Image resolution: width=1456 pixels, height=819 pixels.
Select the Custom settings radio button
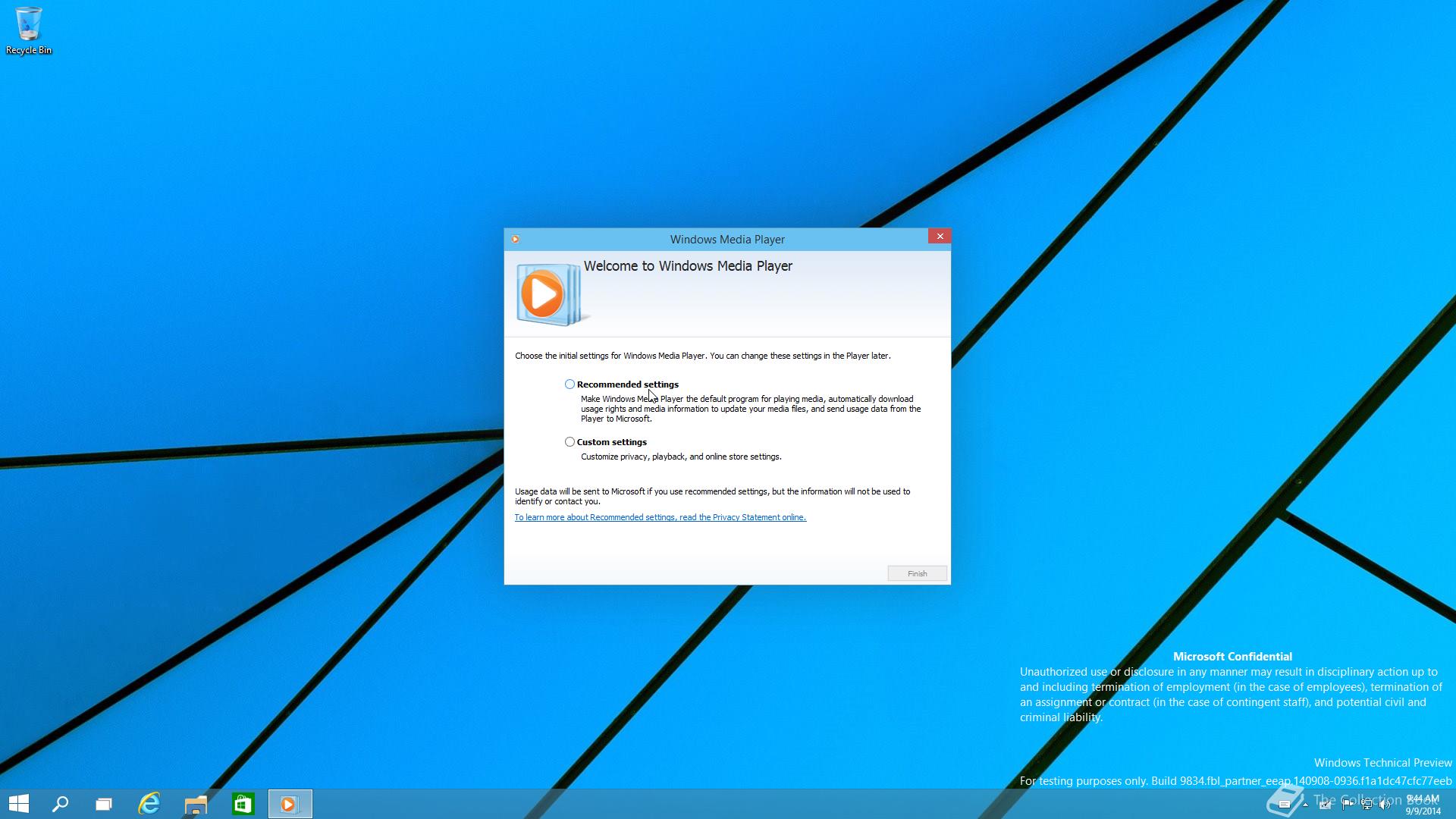[x=570, y=442]
